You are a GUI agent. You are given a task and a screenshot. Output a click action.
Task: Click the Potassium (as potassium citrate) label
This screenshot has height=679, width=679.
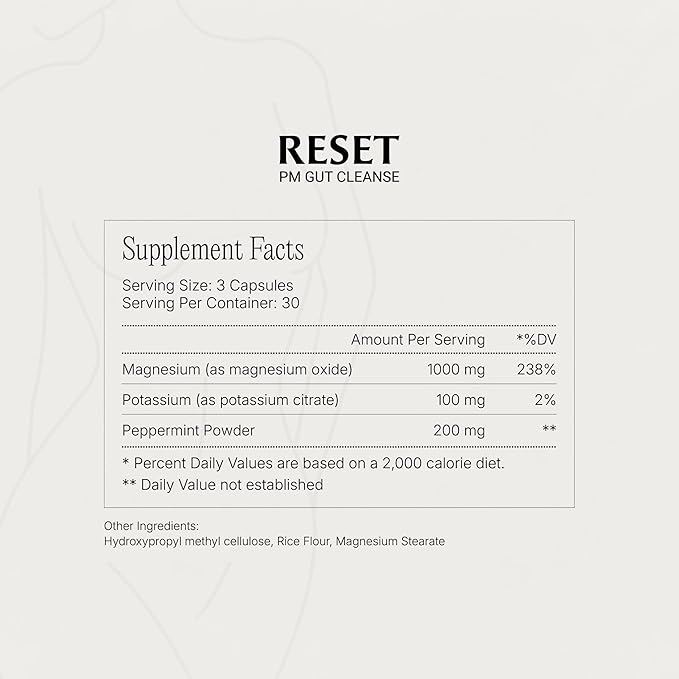pyautogui.click(x=230, y=400)
